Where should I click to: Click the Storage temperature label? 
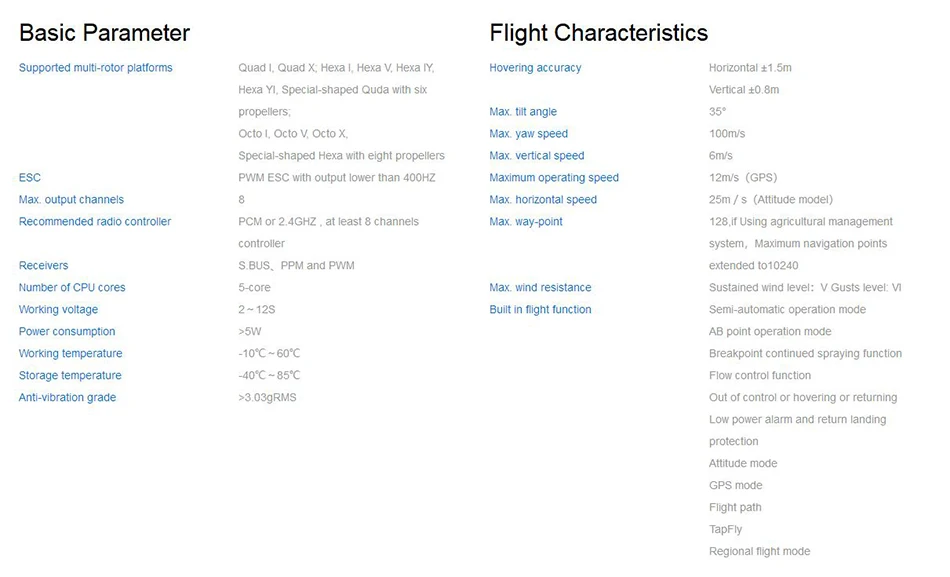click(x=70, y=376)
